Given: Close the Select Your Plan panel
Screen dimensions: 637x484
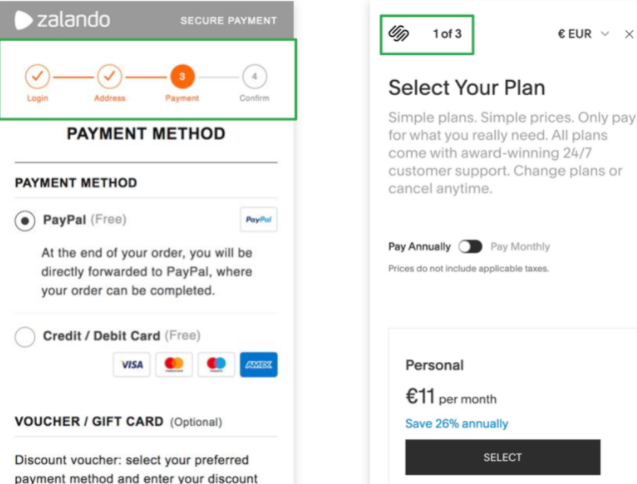Looking at the screenshot, I should coord(629,34).
